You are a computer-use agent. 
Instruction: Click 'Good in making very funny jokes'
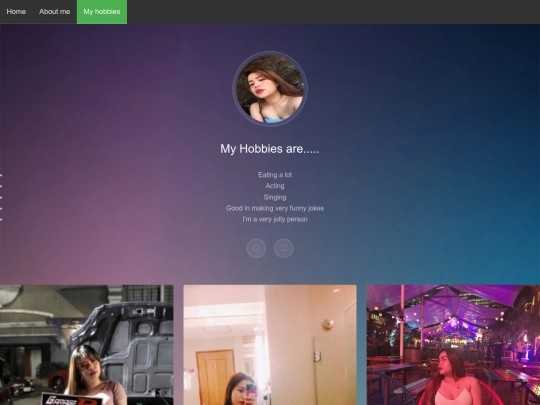(275, 208)
